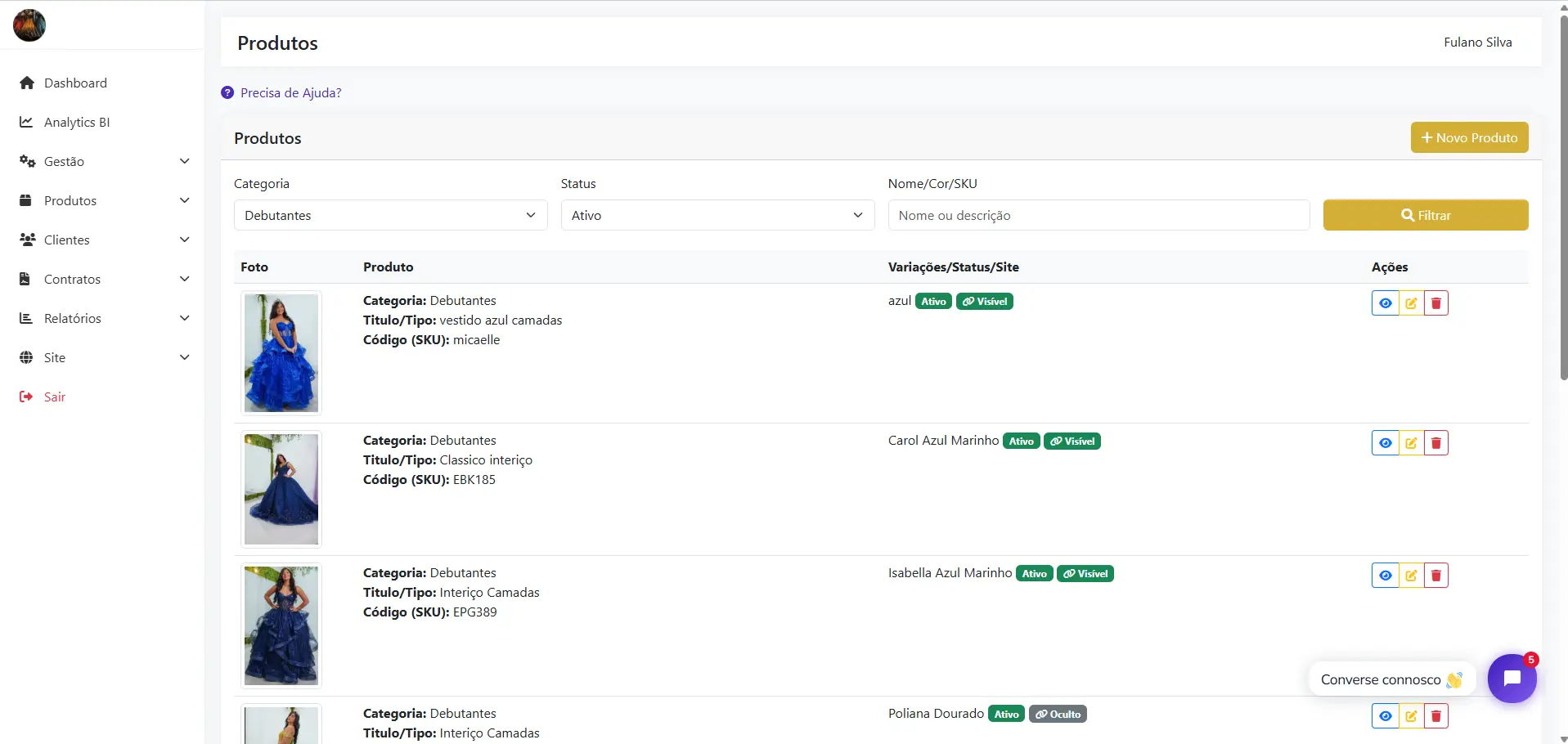Click the Fulano Silva user name
The height and width of the screenshot is (744, 1568).
click(1477, 42)
